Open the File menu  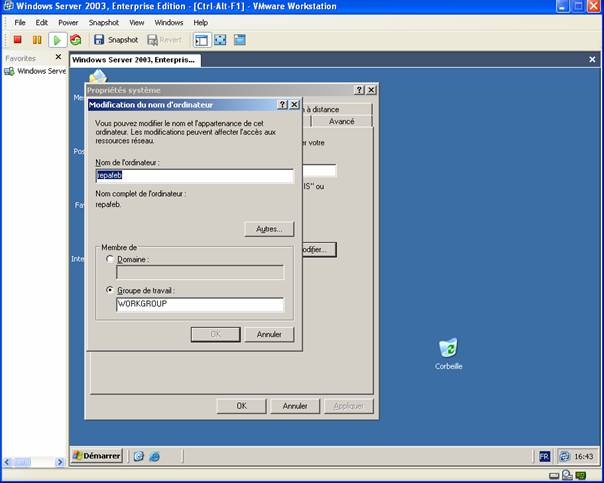tap(20, 22)
